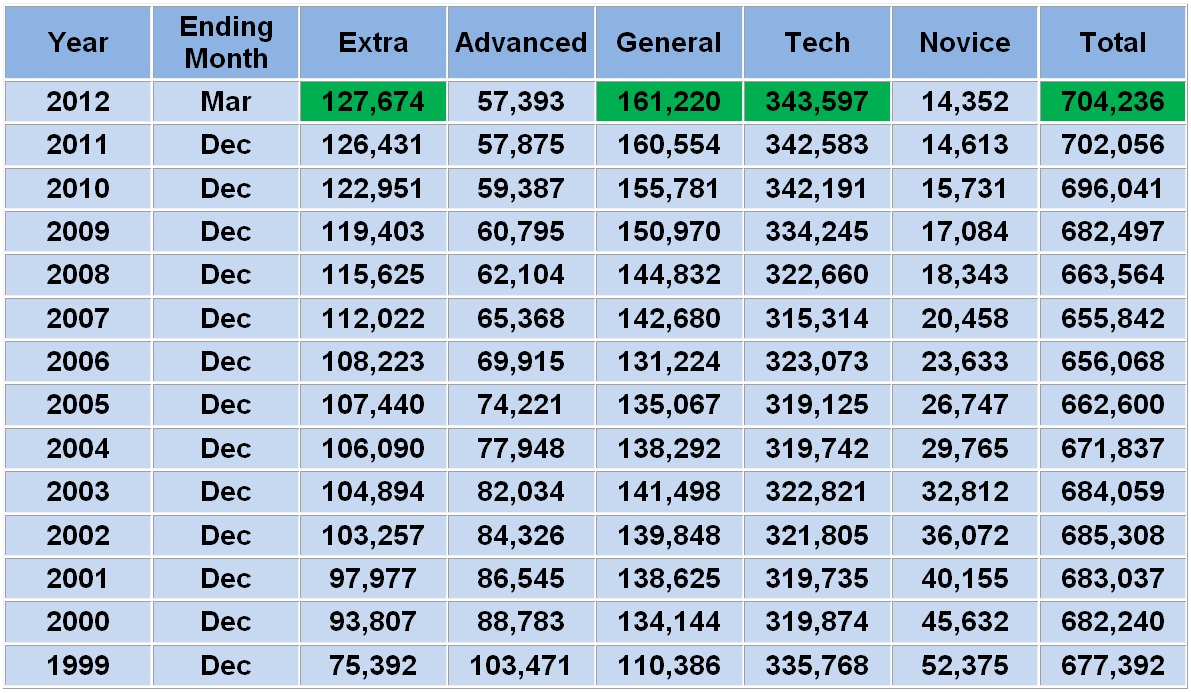
Task: Click the General column header
Action: click(x=668, y=43)
